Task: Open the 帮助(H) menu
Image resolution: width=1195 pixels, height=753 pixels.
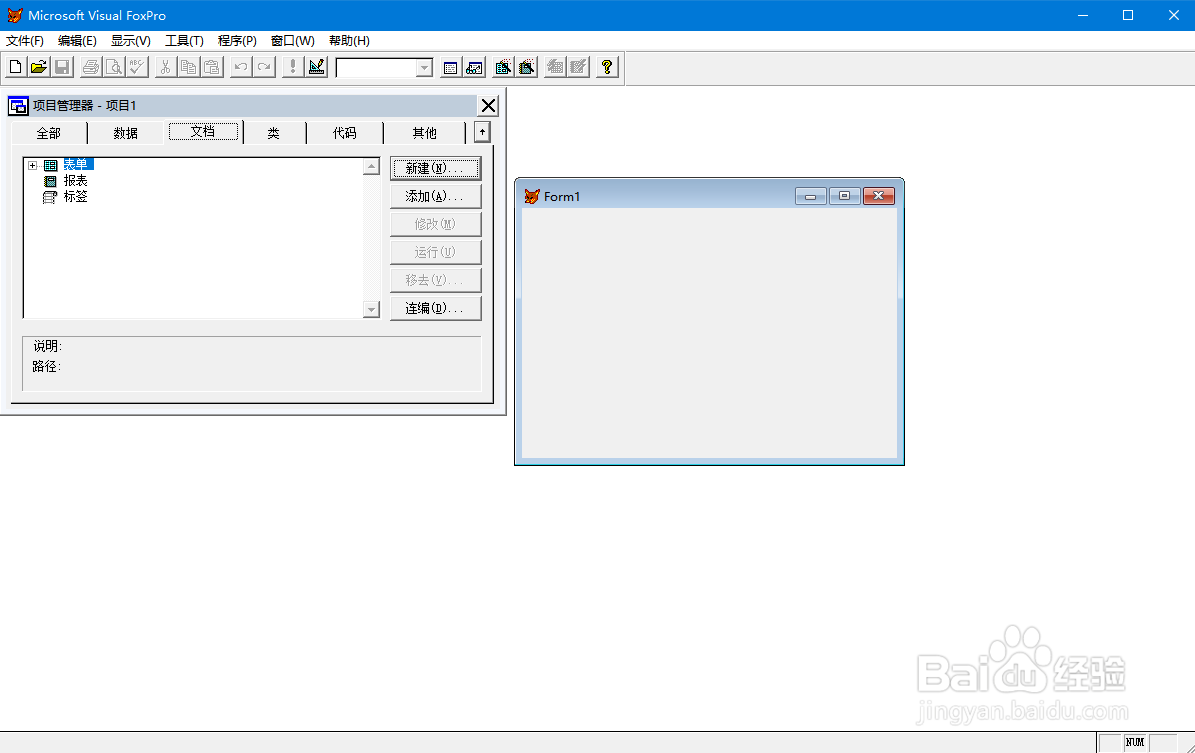Action: pos(349,40)
